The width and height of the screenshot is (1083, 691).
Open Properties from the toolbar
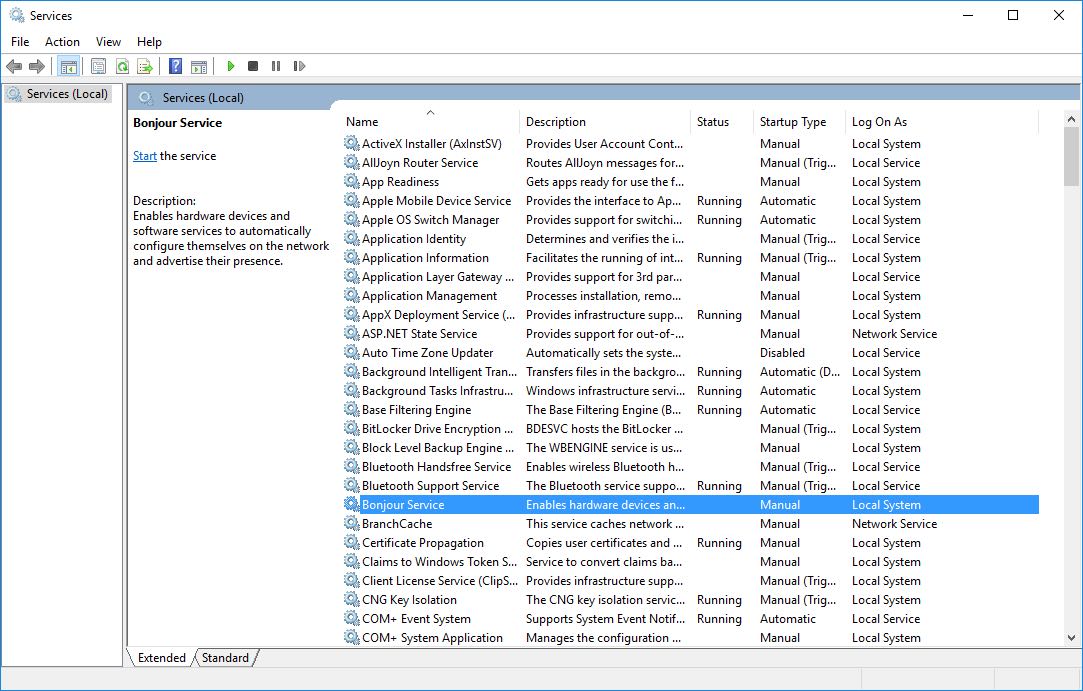point(99,66)
